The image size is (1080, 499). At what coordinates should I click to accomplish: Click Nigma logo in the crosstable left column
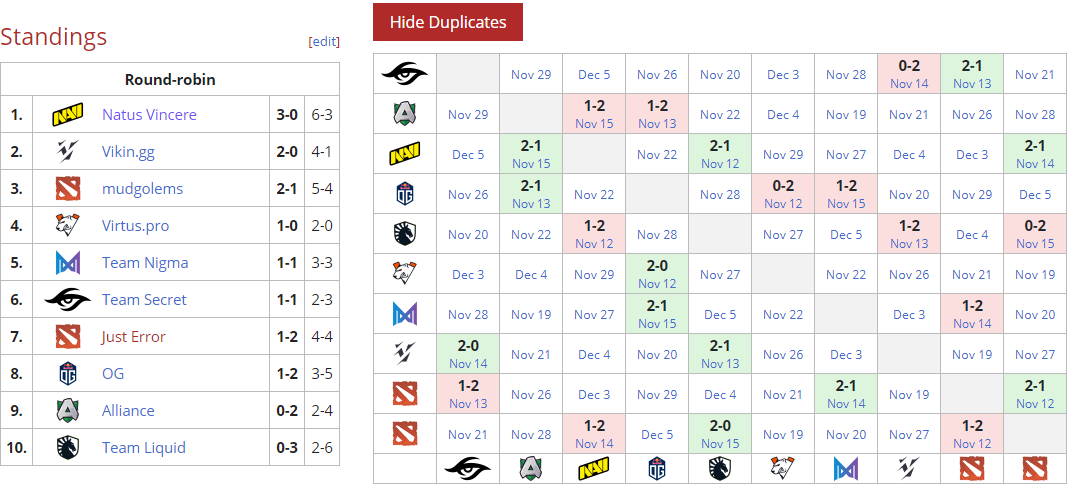pos(404,314)
